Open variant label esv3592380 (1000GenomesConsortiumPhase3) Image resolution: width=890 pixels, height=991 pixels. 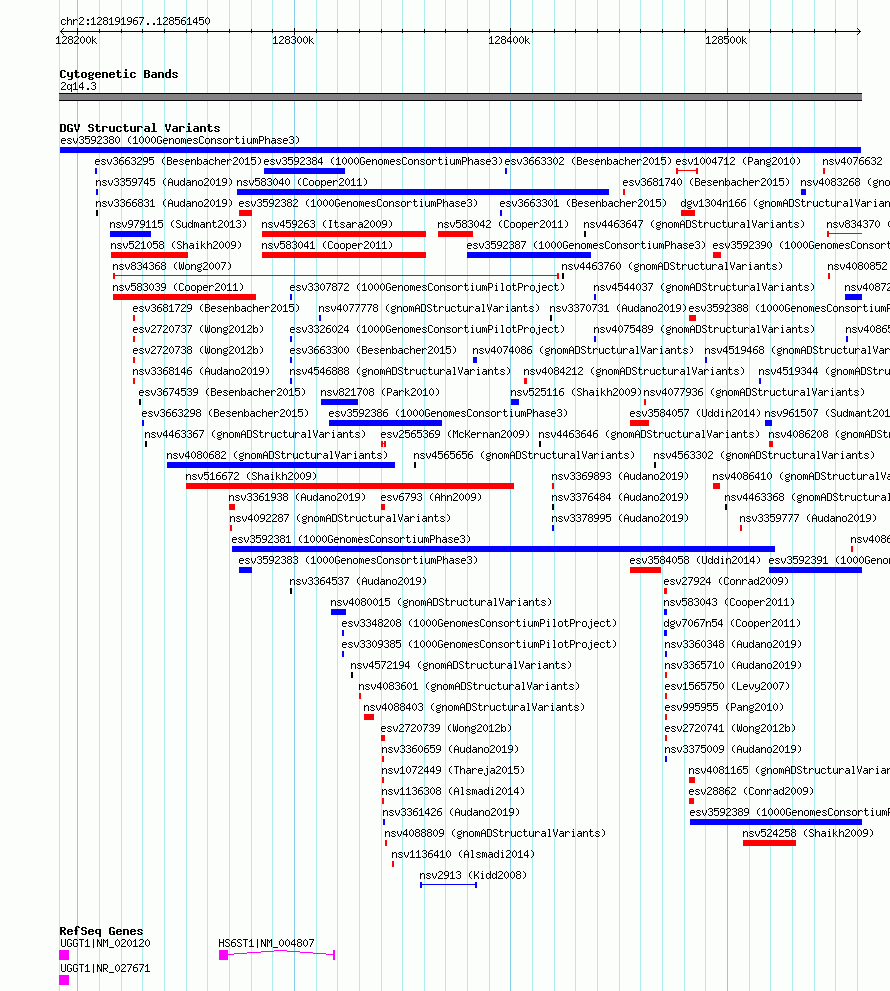(180, 140)
